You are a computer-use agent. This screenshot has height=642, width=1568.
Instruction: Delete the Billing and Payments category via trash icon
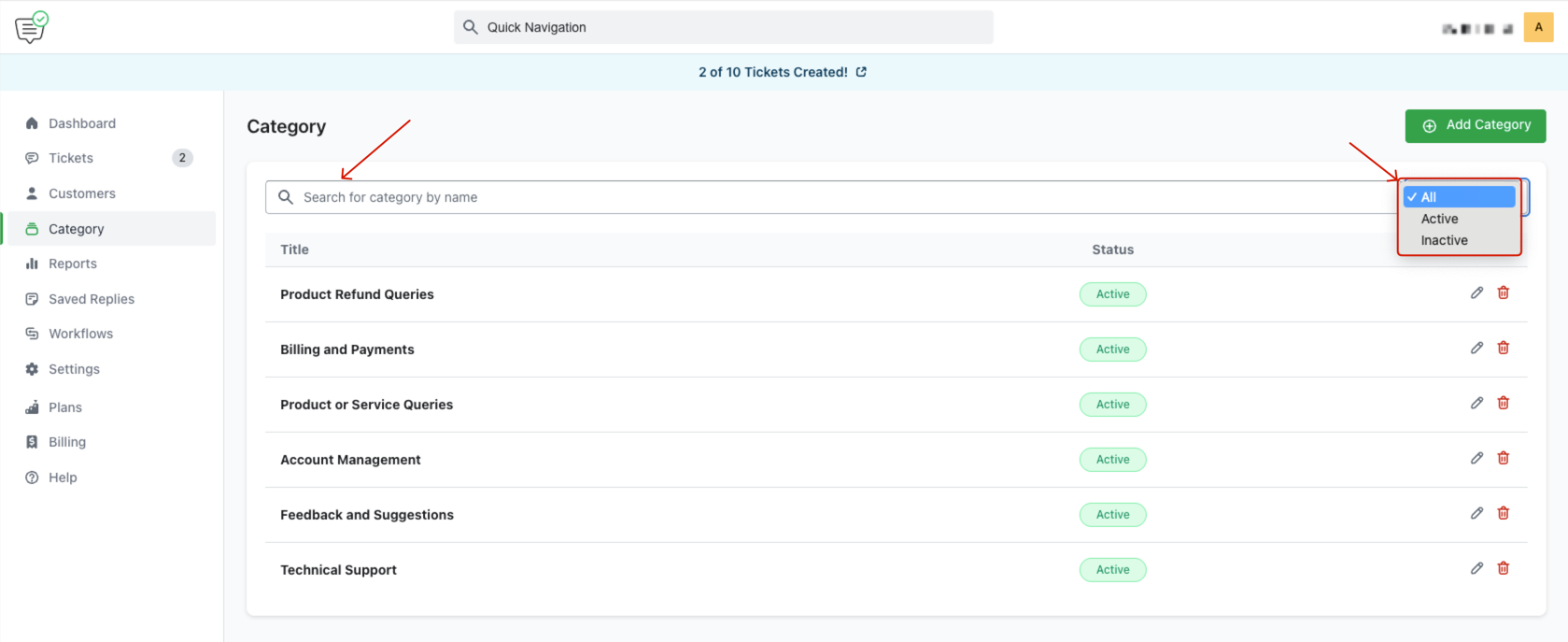click(1503, 348)
